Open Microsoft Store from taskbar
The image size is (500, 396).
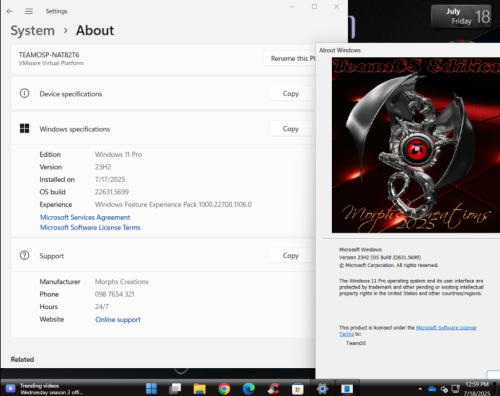[x=298, y=388]
